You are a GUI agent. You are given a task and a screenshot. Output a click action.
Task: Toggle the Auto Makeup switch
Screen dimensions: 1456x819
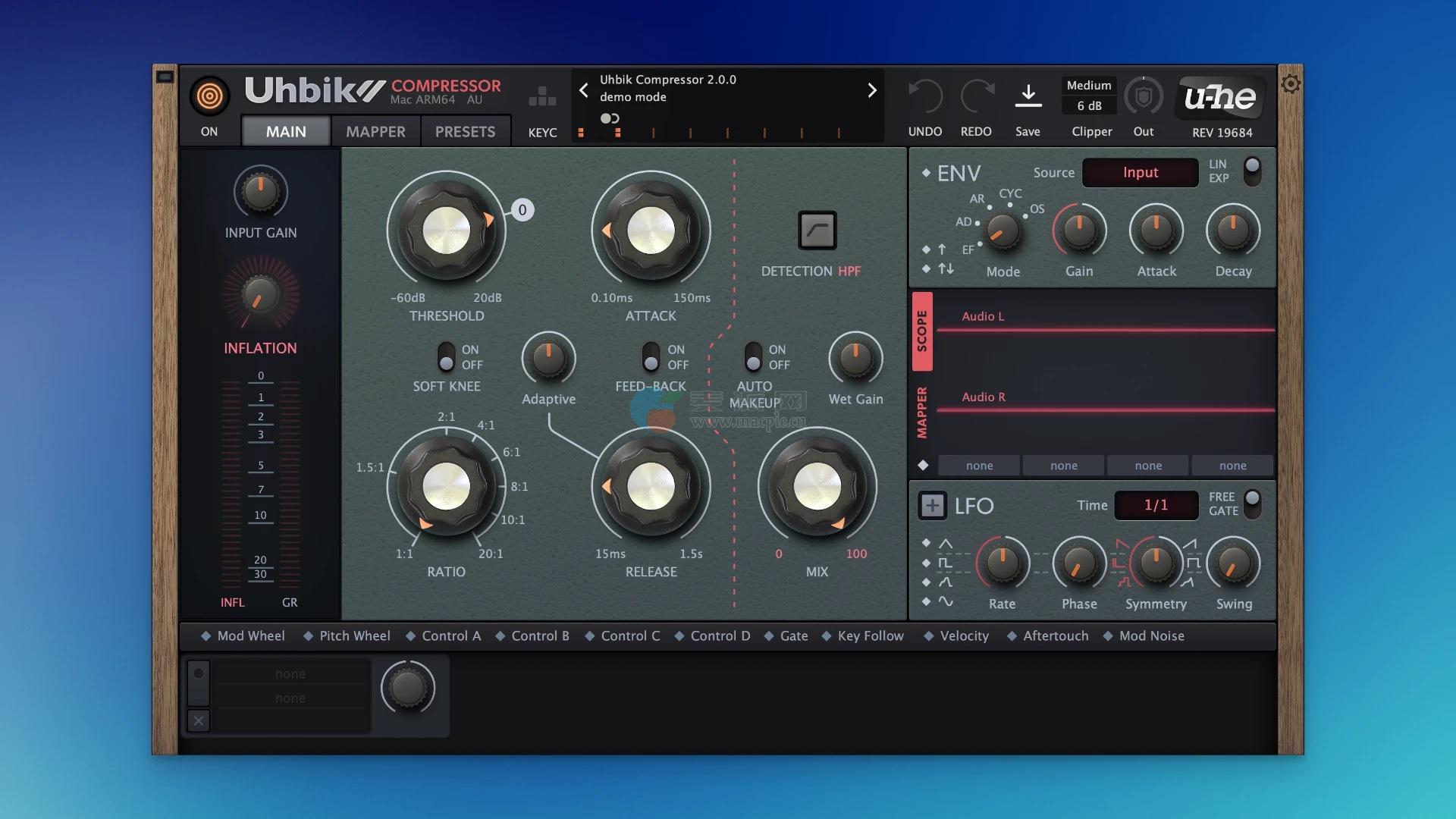753,357
